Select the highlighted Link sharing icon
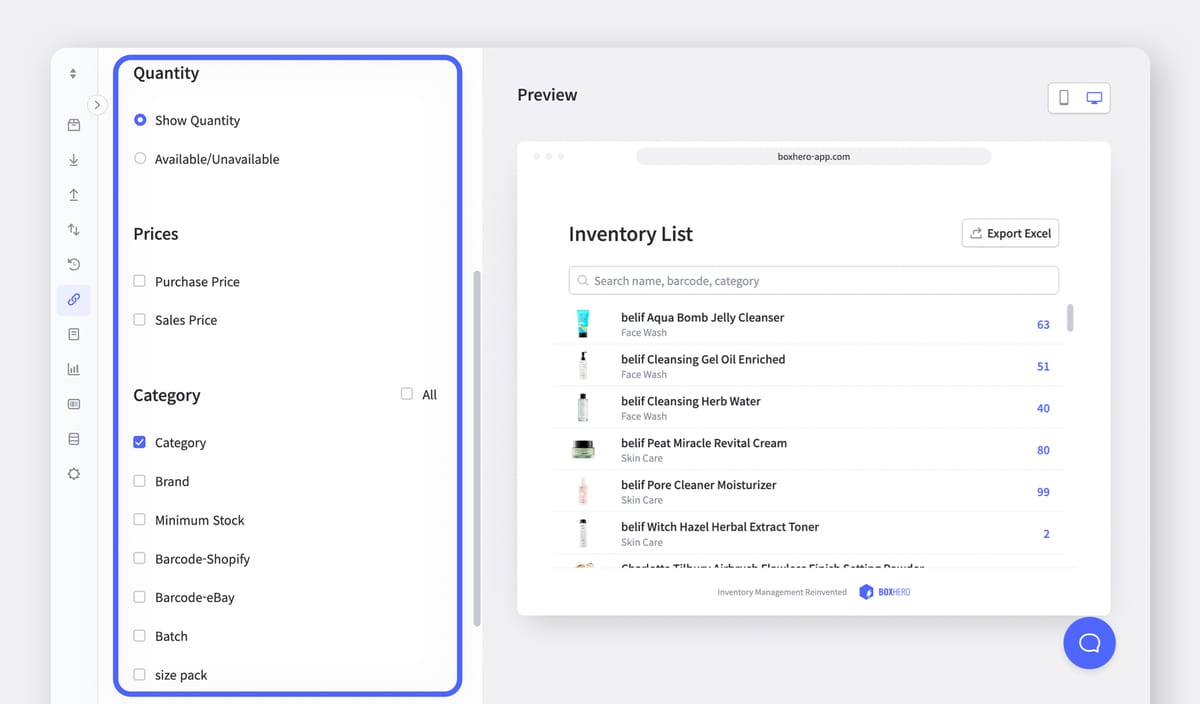The image size is (1200, 704). (73, 299)
